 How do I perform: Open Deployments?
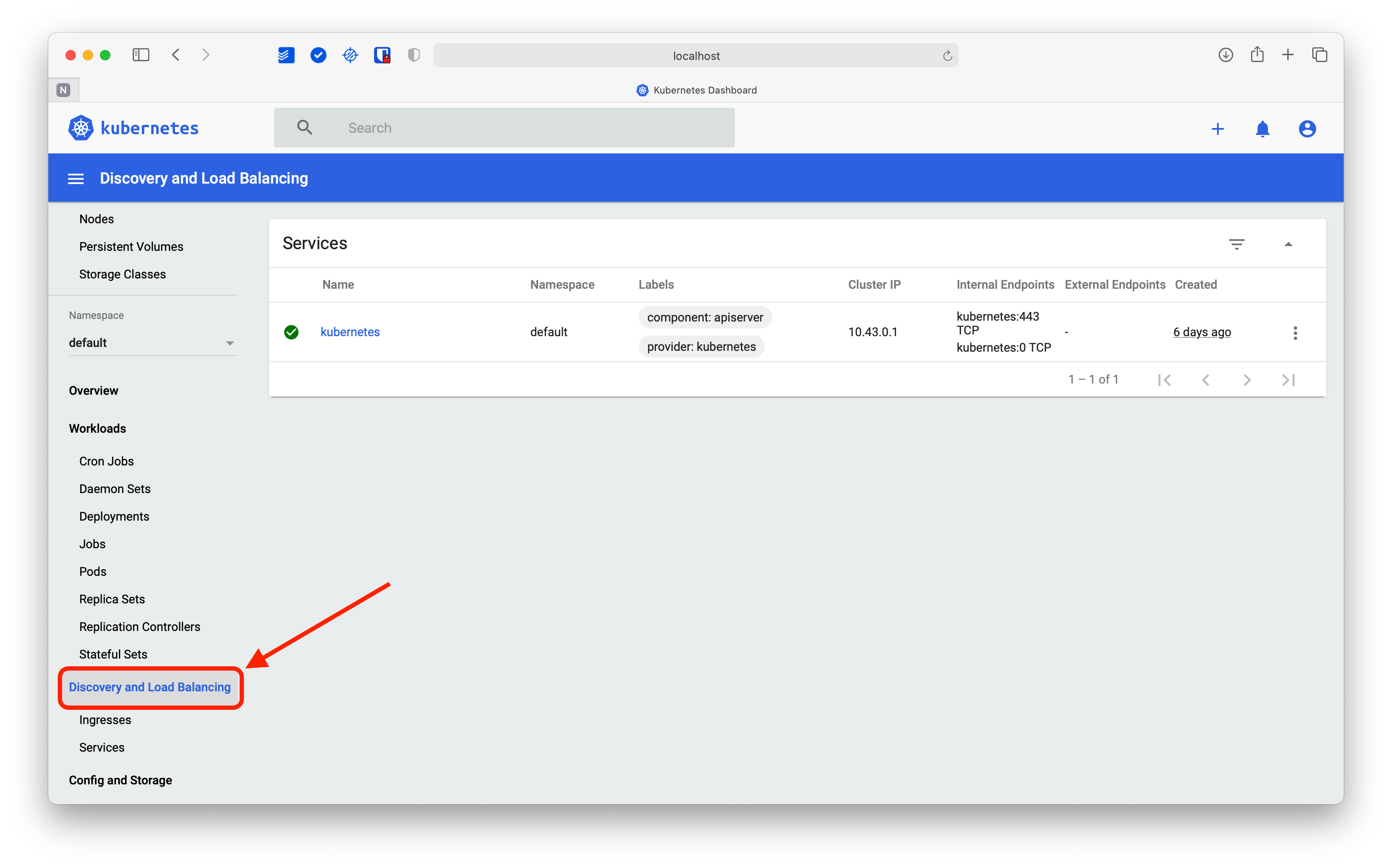(x=114, y=516)
